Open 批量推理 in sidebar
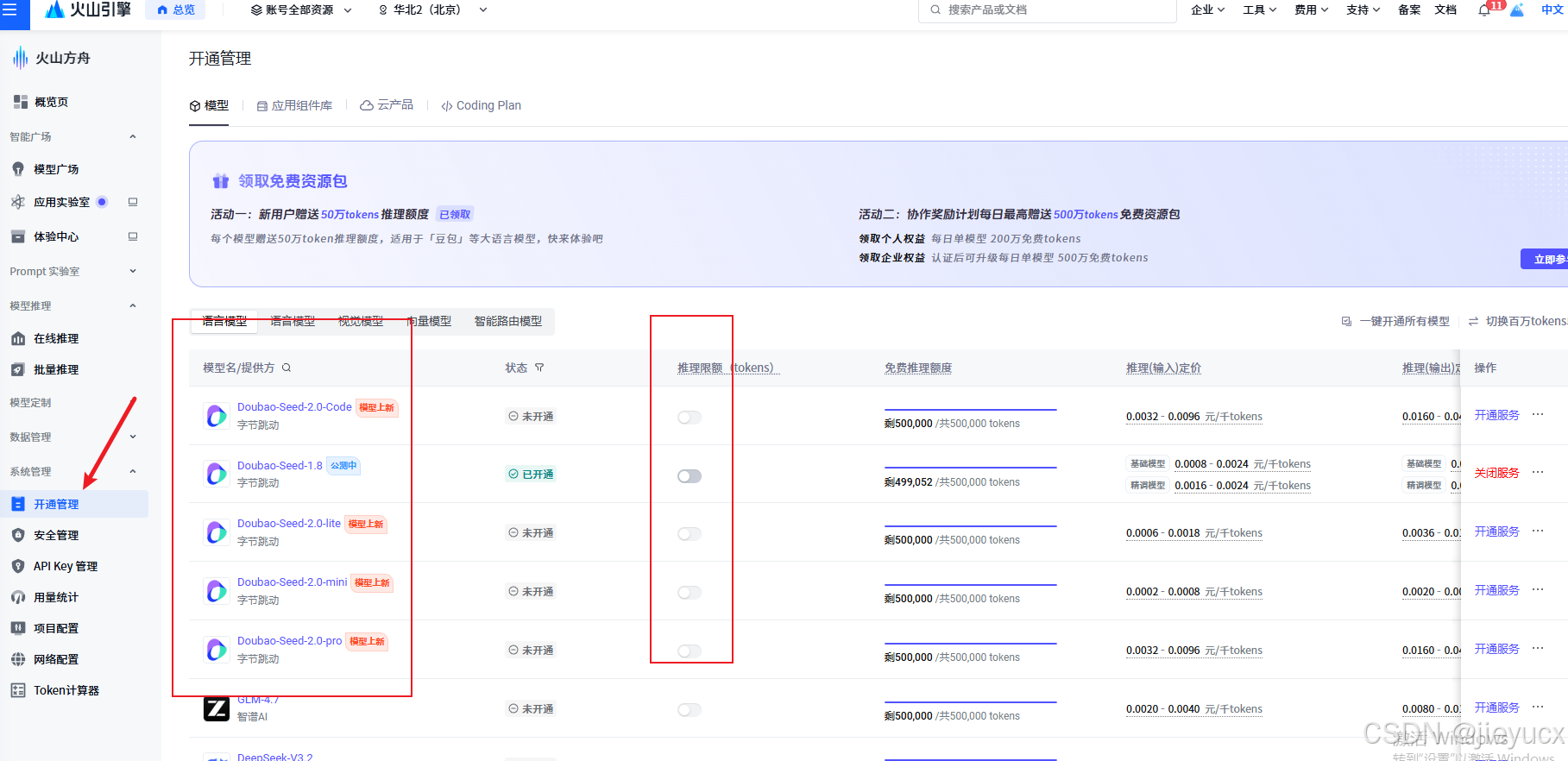The width and height of the screenshot is (1568, 761). coord(56,369)
